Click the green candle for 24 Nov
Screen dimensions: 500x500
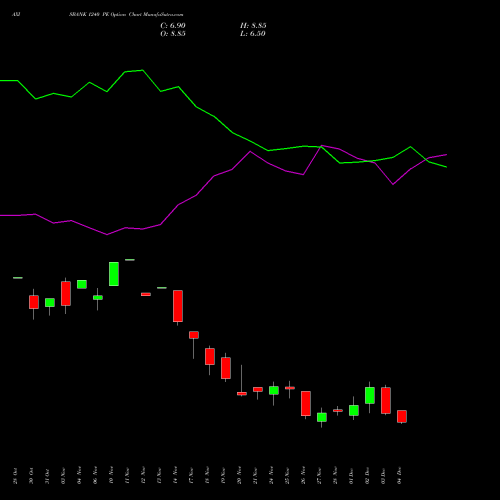pyautogui.click(x=274, y=390)
